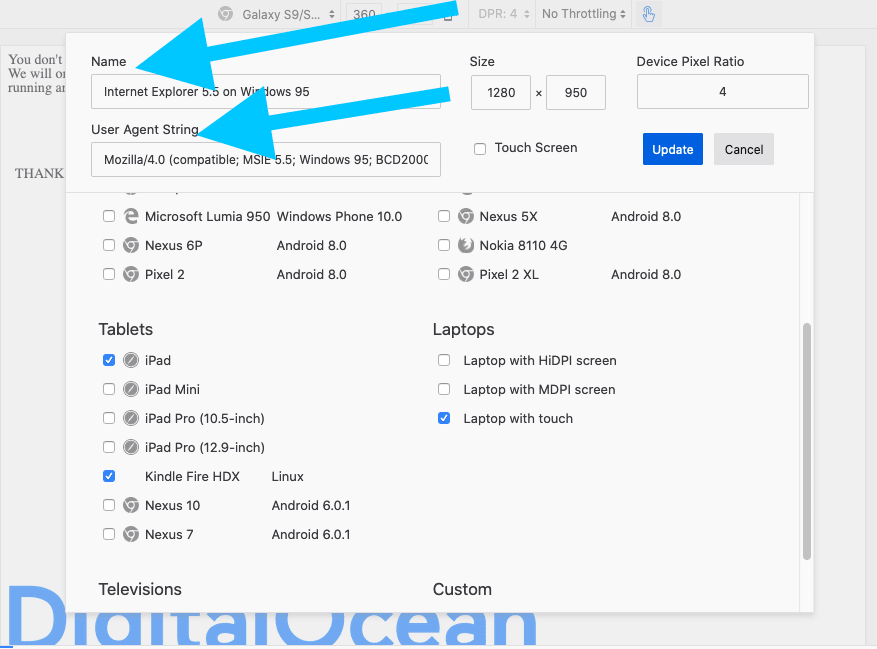Click Chrome icon beside Pixel 2
The width and height of the screenshot is (877, 649).
(131, 275)
